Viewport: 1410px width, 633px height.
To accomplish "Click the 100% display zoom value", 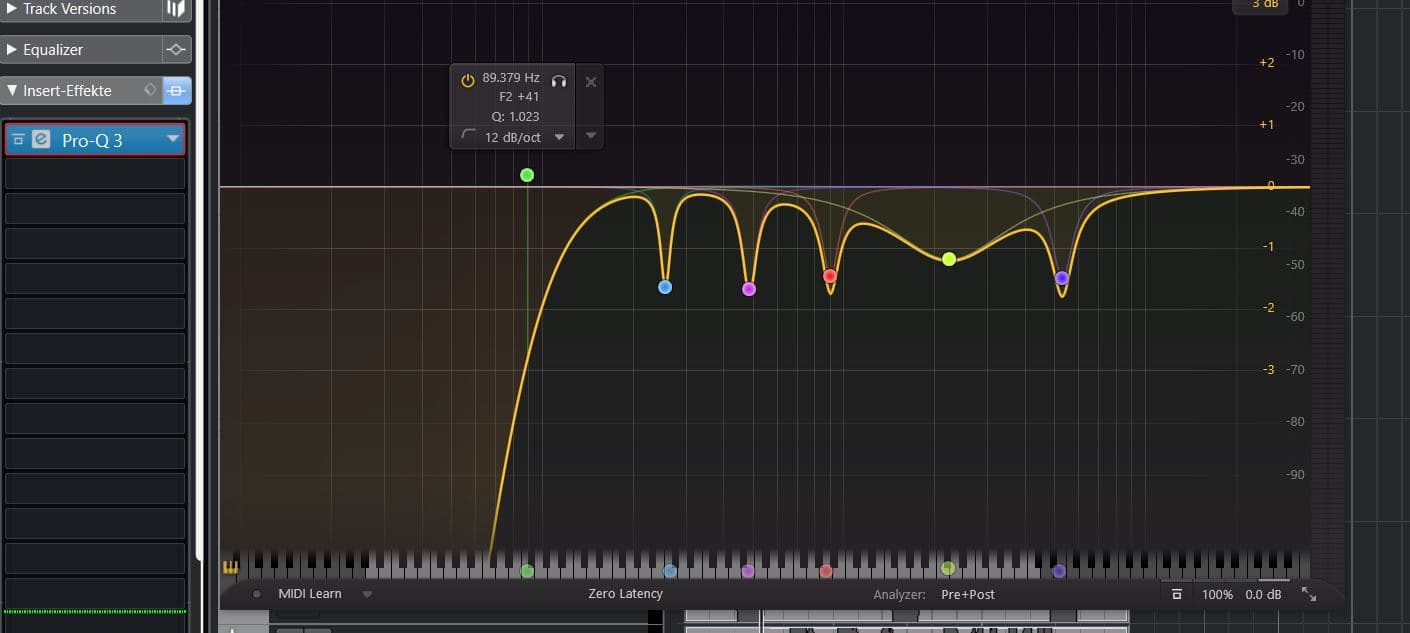I will [1217, 593].
